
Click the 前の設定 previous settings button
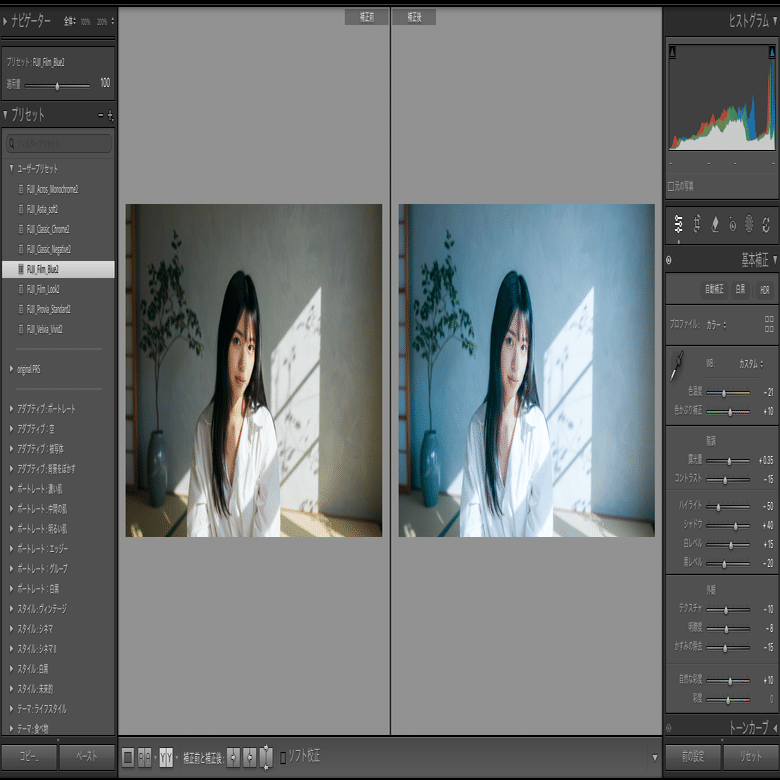693,757
